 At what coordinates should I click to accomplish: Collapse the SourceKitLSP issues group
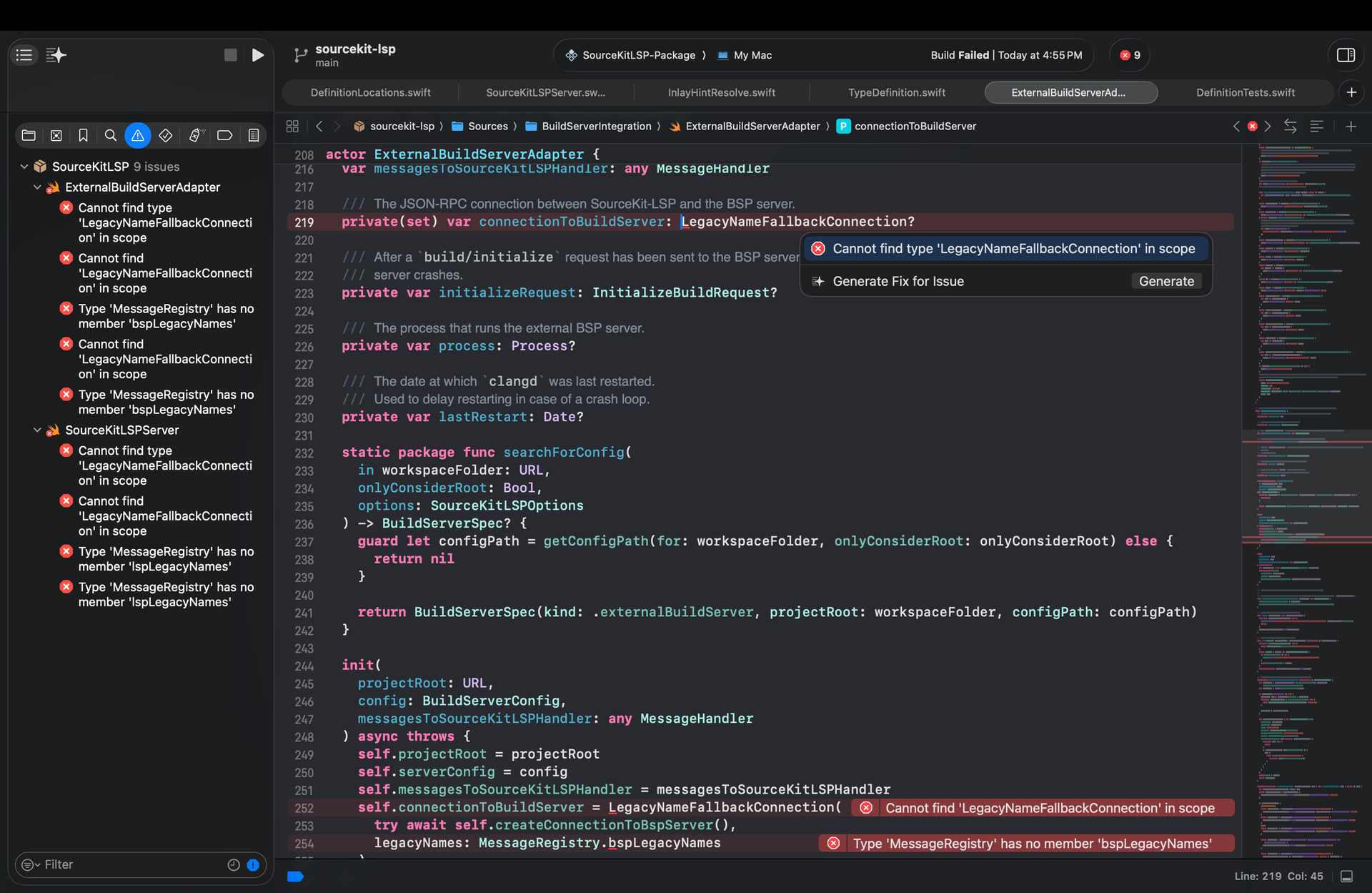24,167
